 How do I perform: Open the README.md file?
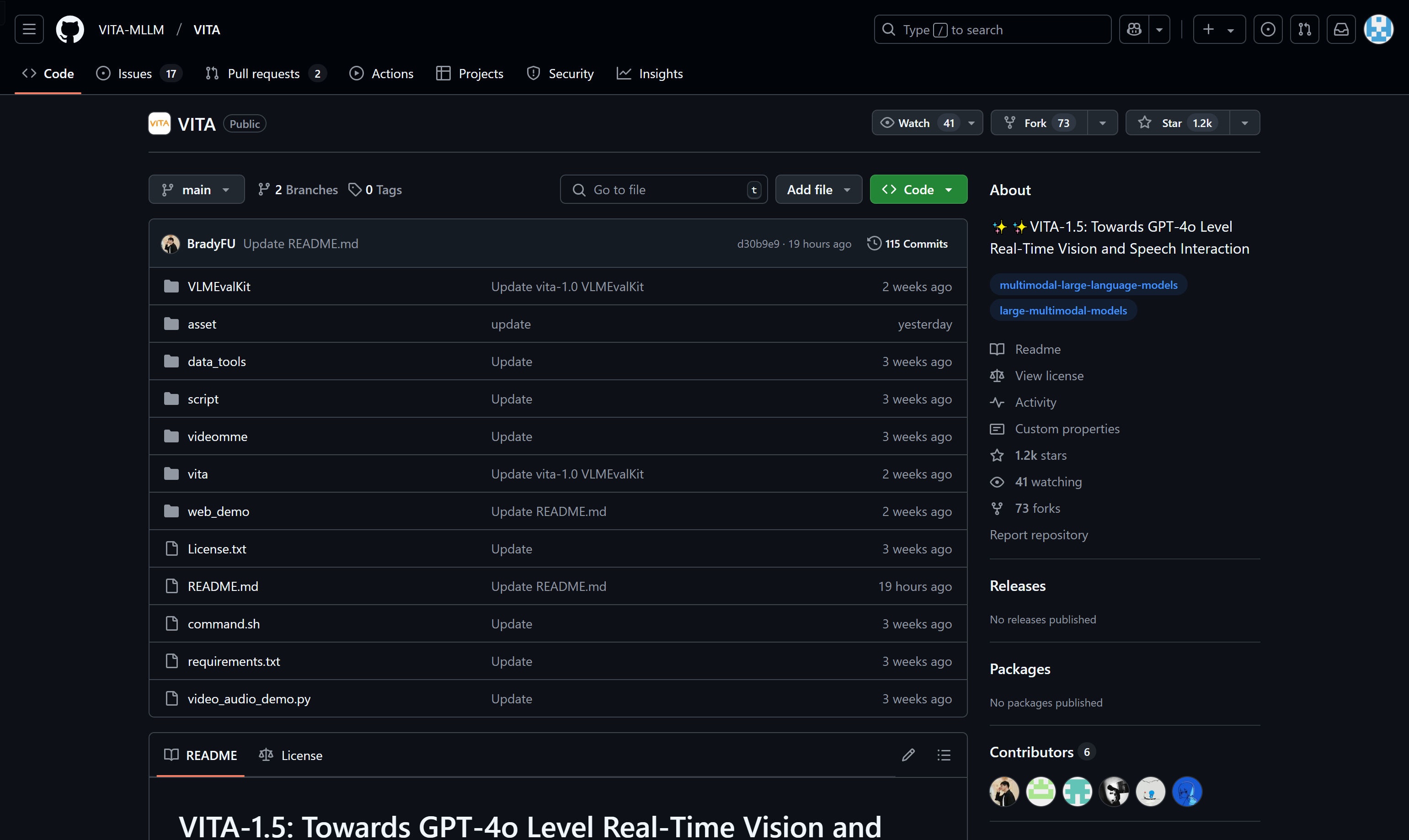point(223,586)
